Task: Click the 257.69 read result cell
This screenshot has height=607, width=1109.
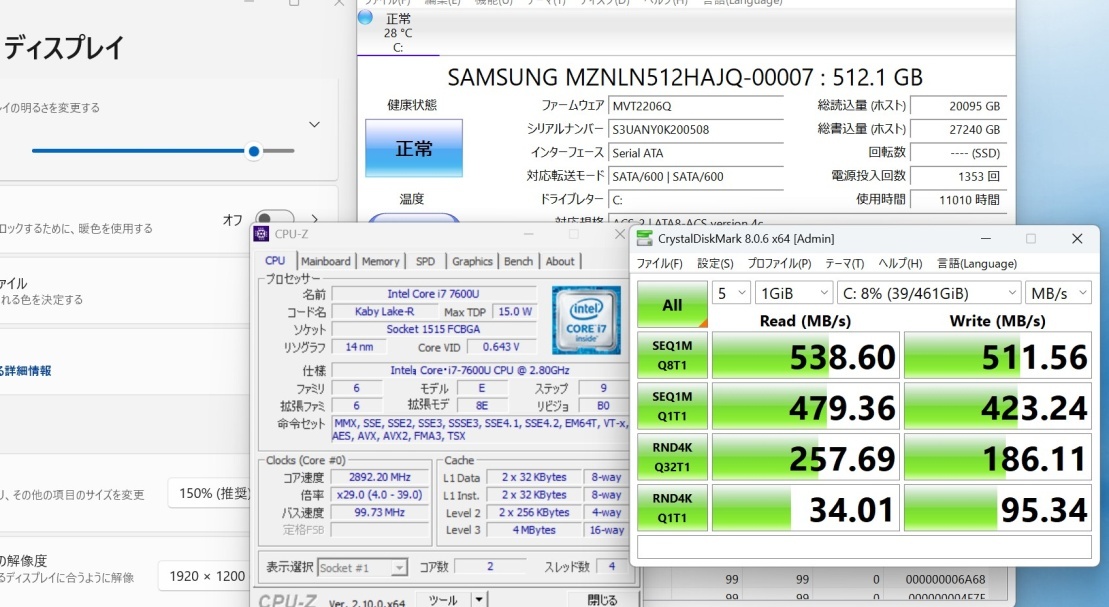Action: pos(806,458)
